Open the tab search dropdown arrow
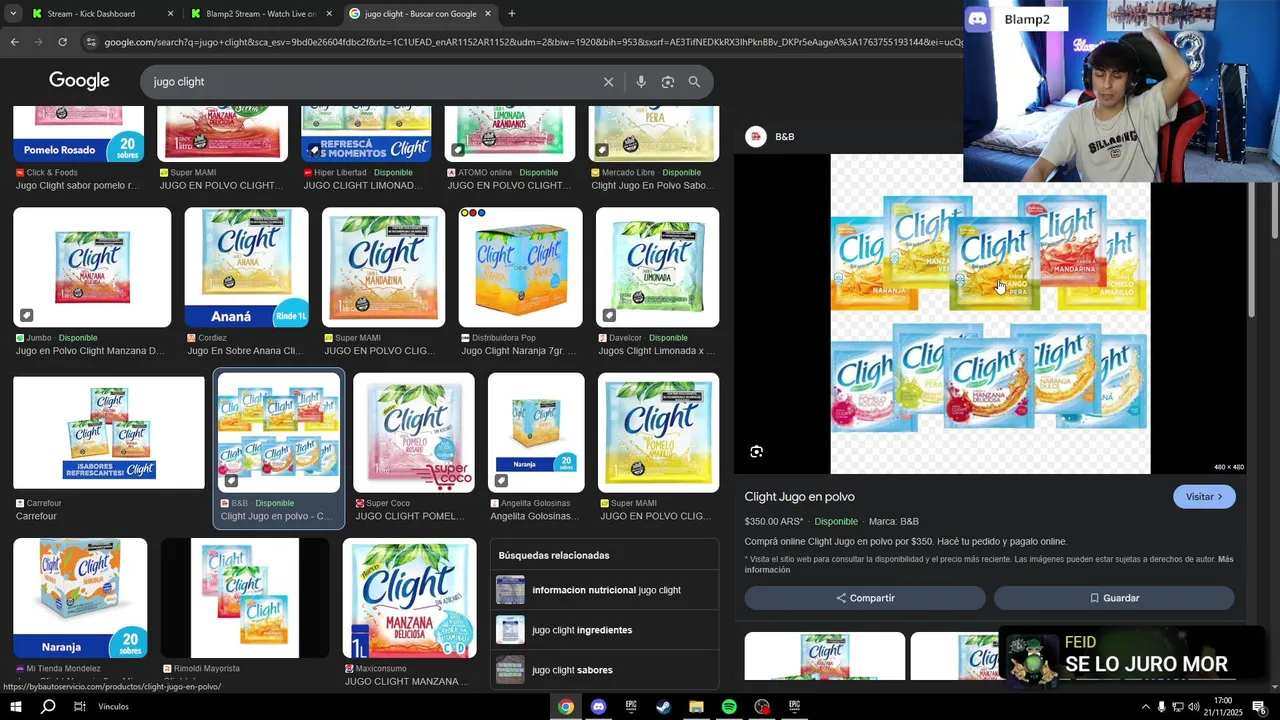 point(13,14)
